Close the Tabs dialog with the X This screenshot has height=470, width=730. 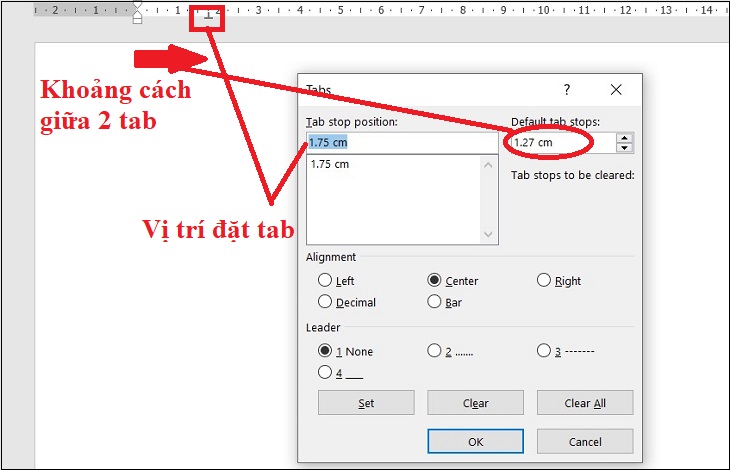(616, 89)
